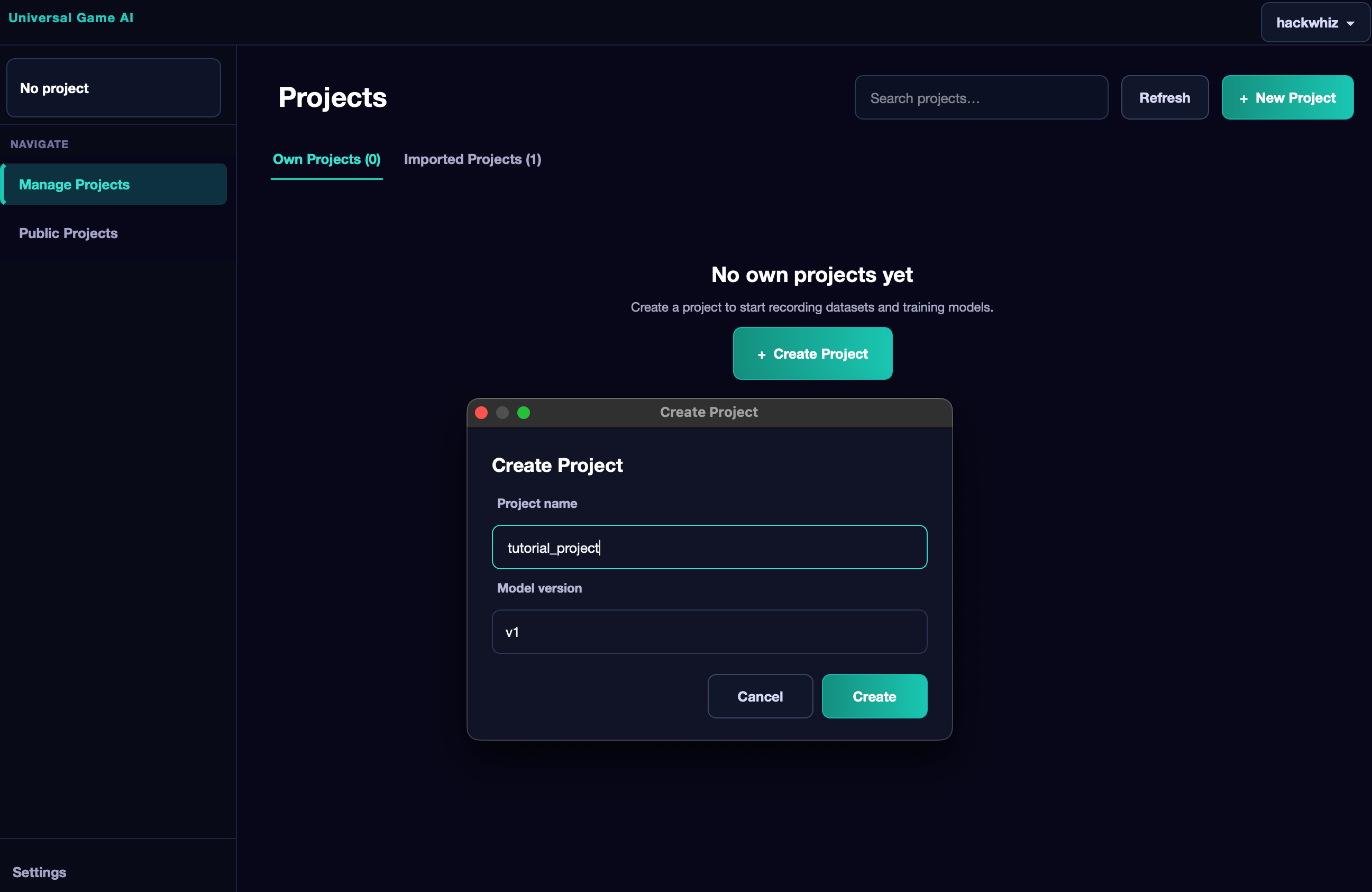Focus the Project name input field
This screenshot has width=1372, height=892.
(709, 547)
